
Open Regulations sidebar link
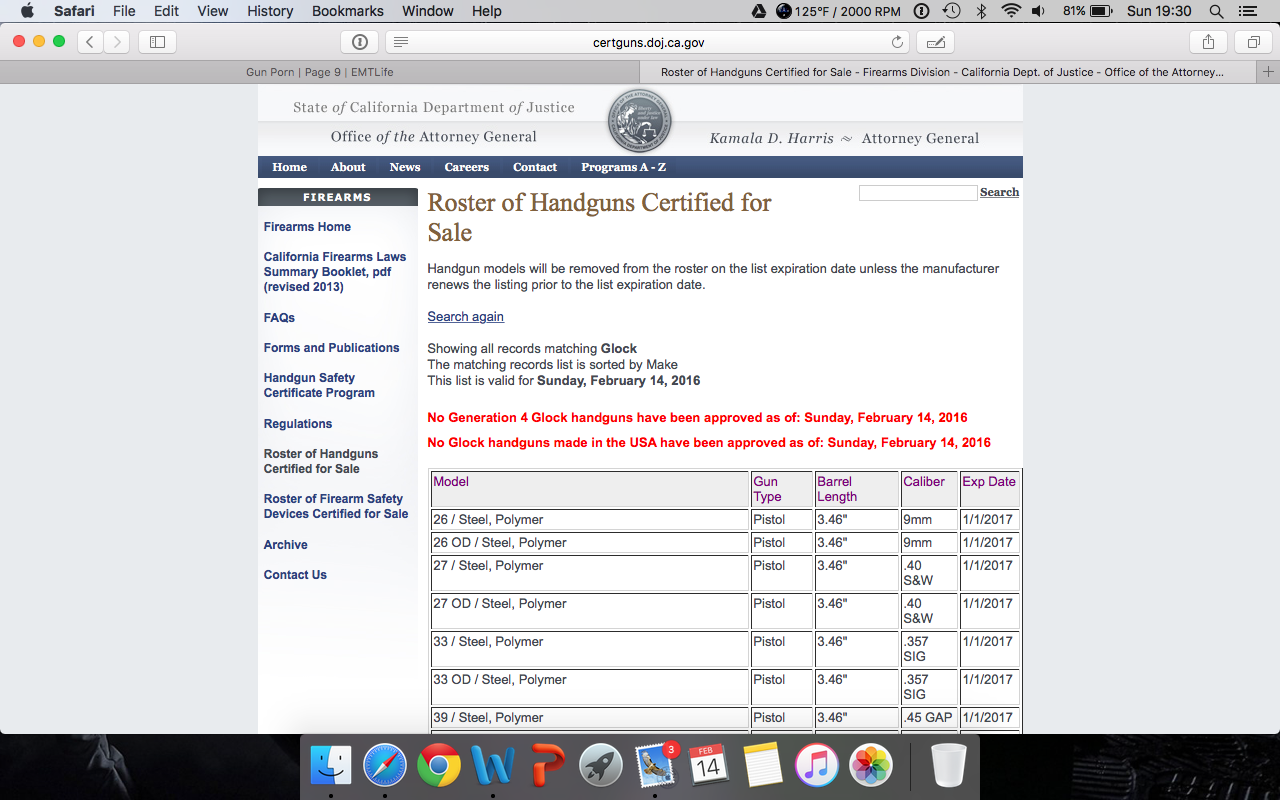coord(298,424)
